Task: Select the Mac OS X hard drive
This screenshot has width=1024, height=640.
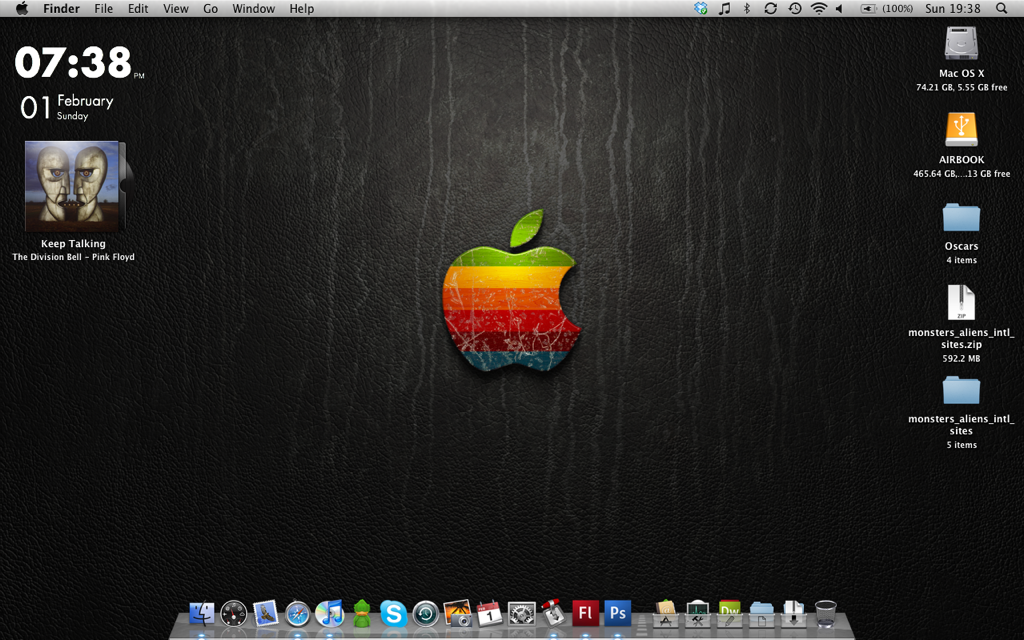Action: coord(961,44)
